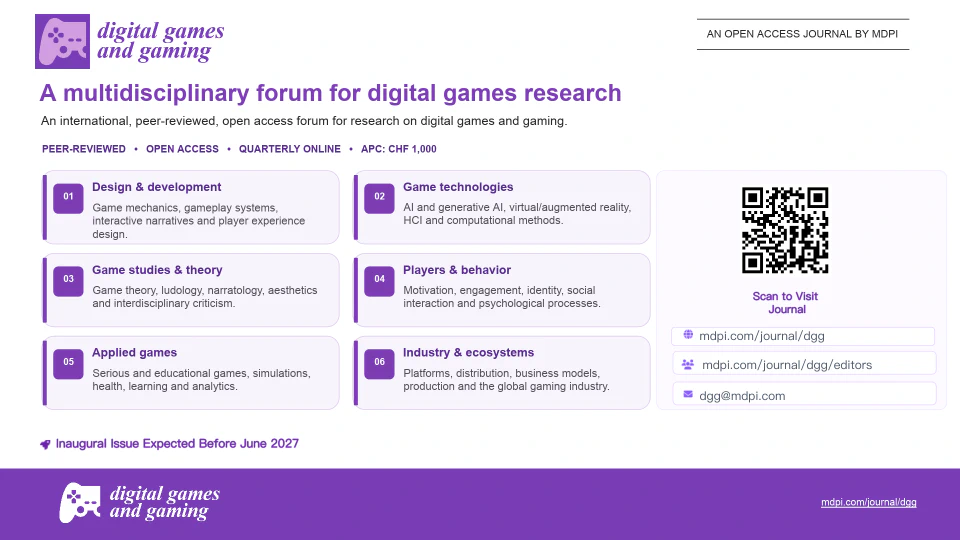
Task: Click the Industry & ecosystems heading
Action: pyautogui.click(x=468, y=352)
